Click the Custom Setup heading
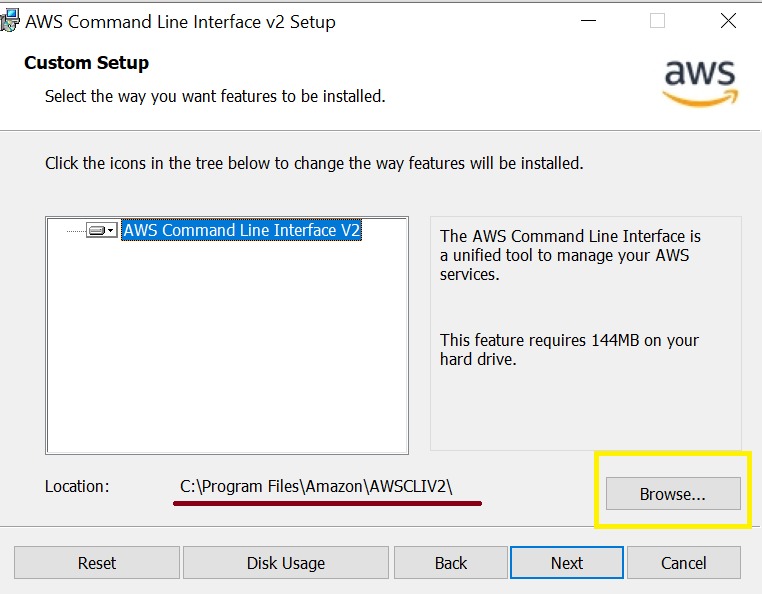The width and height of the screenshot is (762, 594). [x=87, y=63]
